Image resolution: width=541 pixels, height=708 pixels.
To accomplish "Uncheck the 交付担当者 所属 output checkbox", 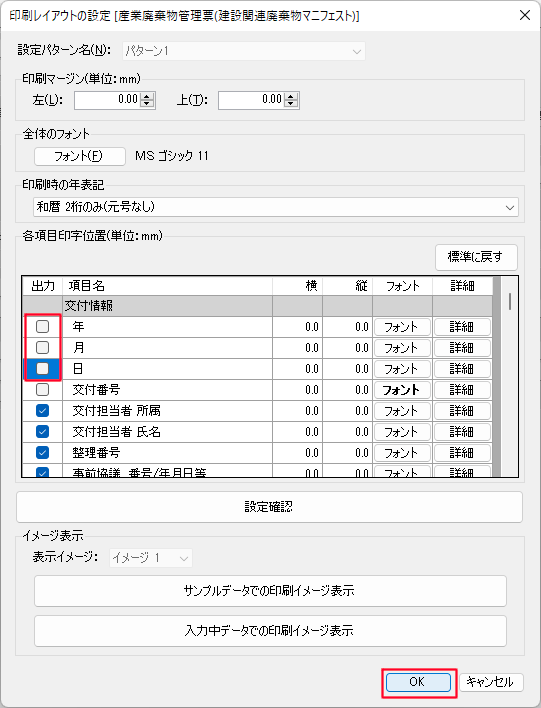I will pyautogui.click(x=42, y=411).
